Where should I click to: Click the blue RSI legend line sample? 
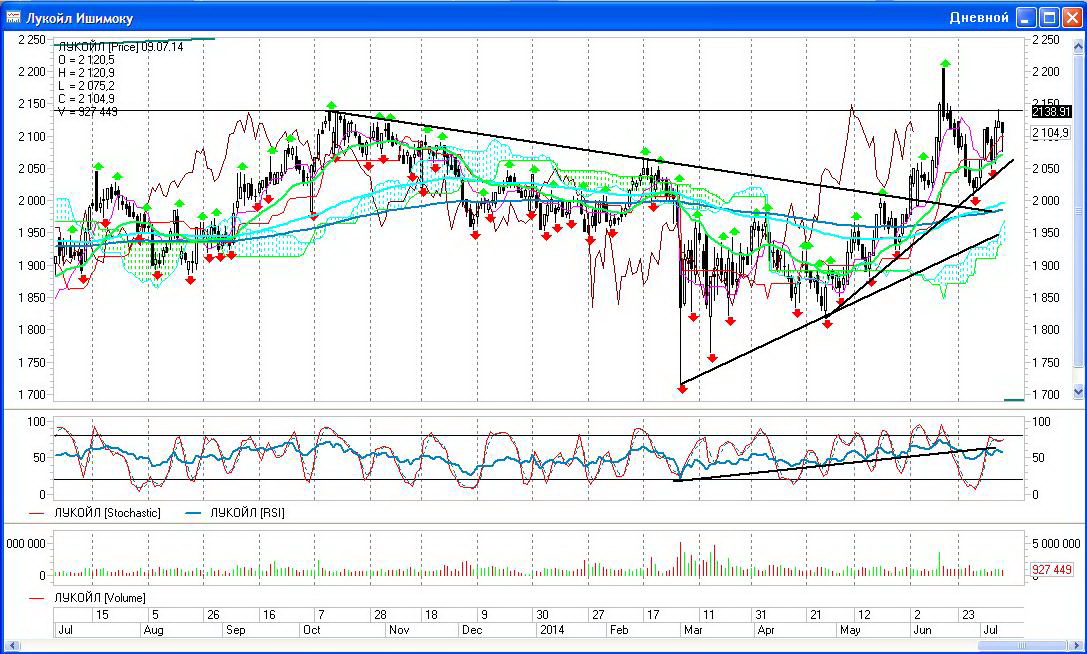pos(193,514)
